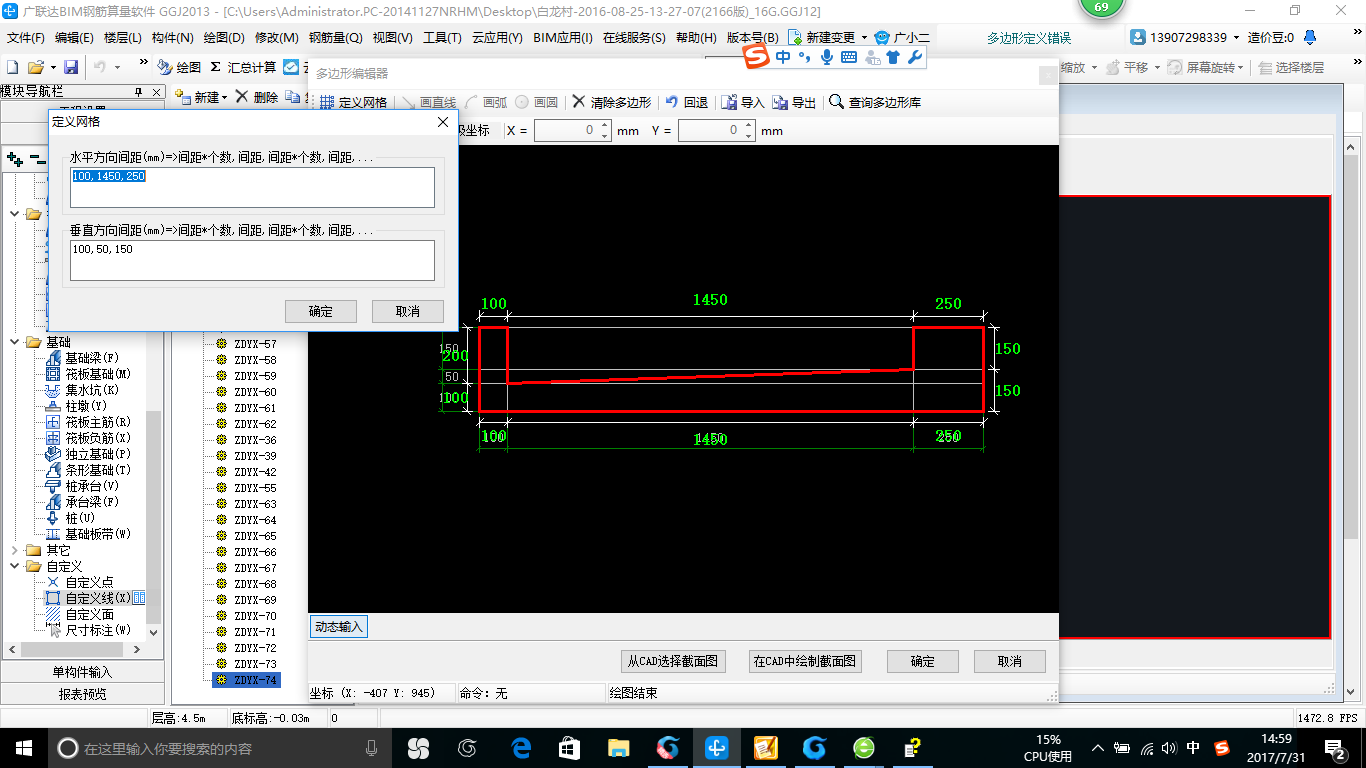
Task: Open the Open-file dropdown arrow
Action: [52, 67]
